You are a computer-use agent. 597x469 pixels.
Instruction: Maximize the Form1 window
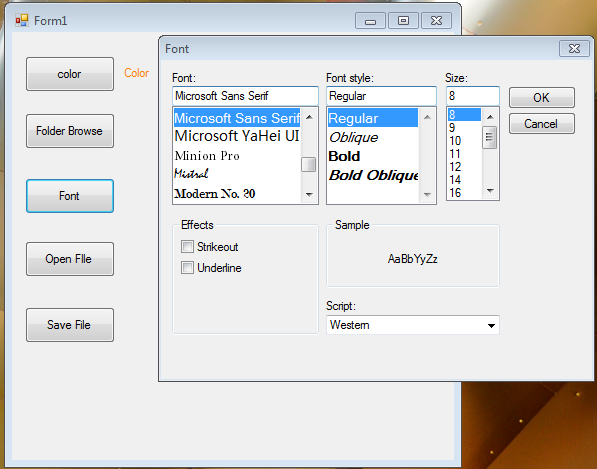pos(403,21)
